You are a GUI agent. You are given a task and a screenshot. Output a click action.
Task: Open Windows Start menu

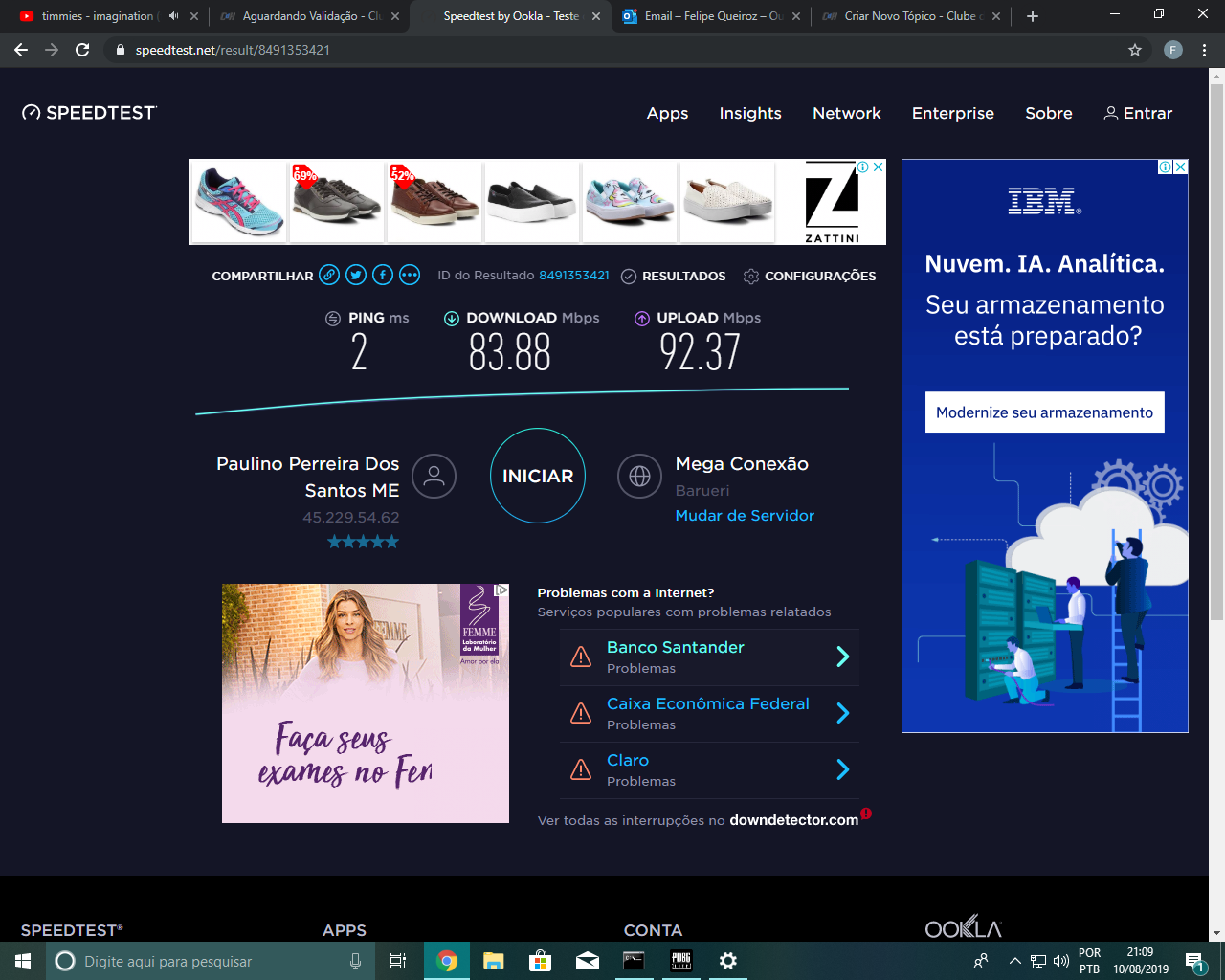[x=23, y=961]
